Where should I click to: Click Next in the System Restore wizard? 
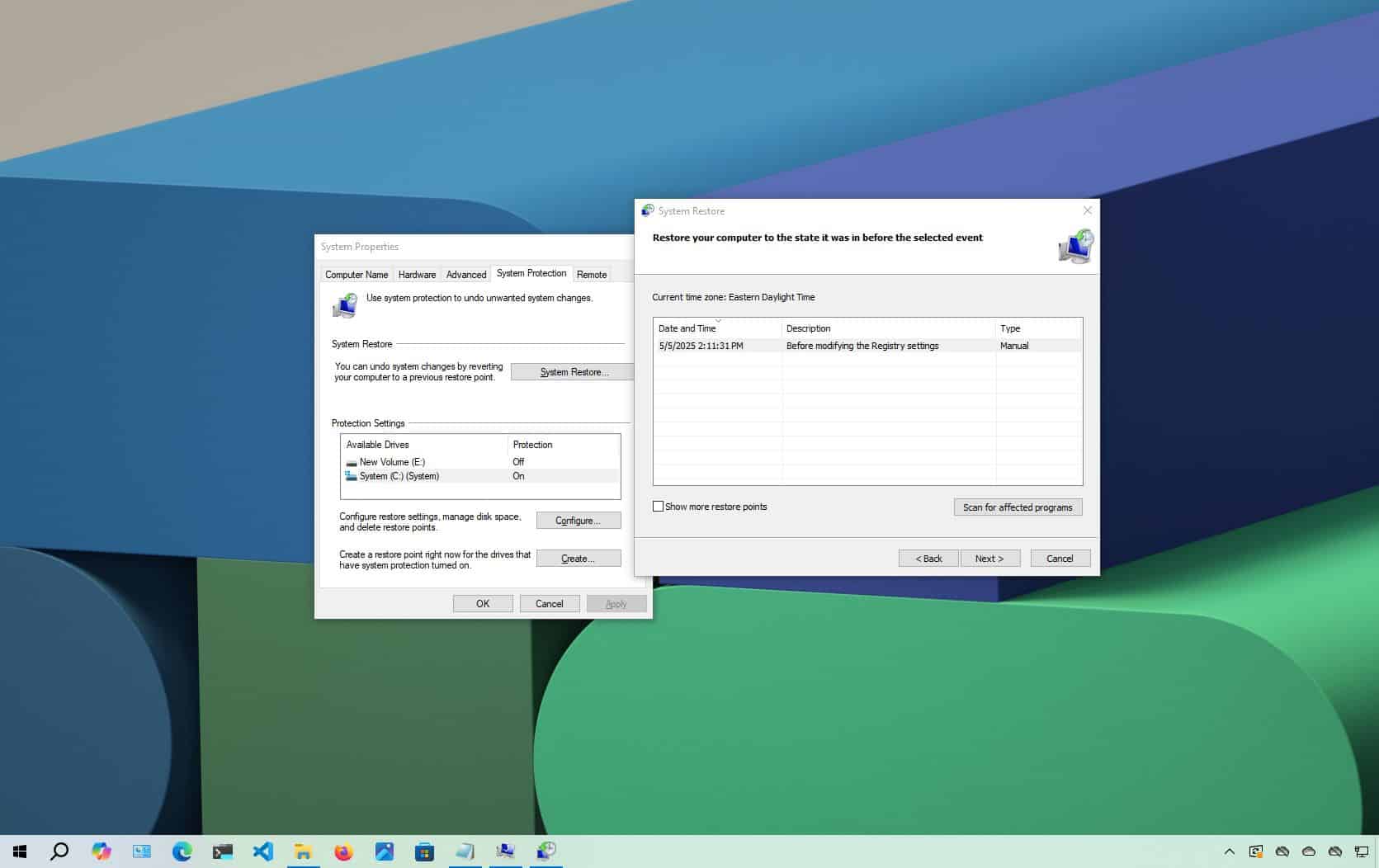989,558
